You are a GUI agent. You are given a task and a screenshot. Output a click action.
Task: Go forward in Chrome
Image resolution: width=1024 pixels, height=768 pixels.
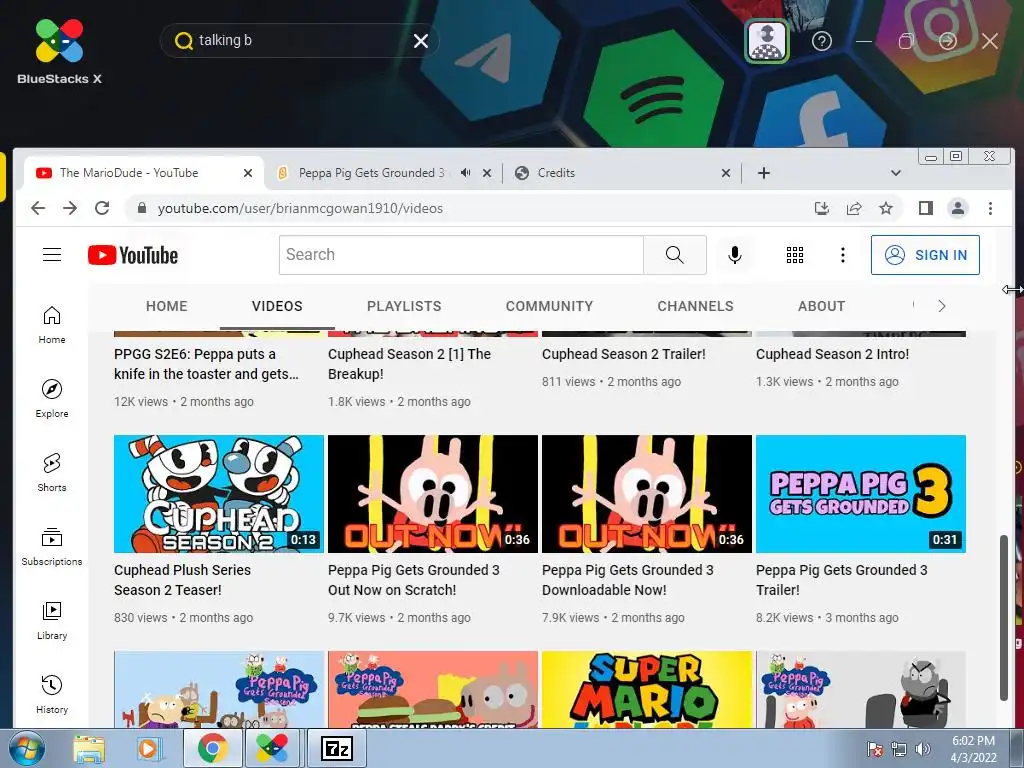point(70,208)
